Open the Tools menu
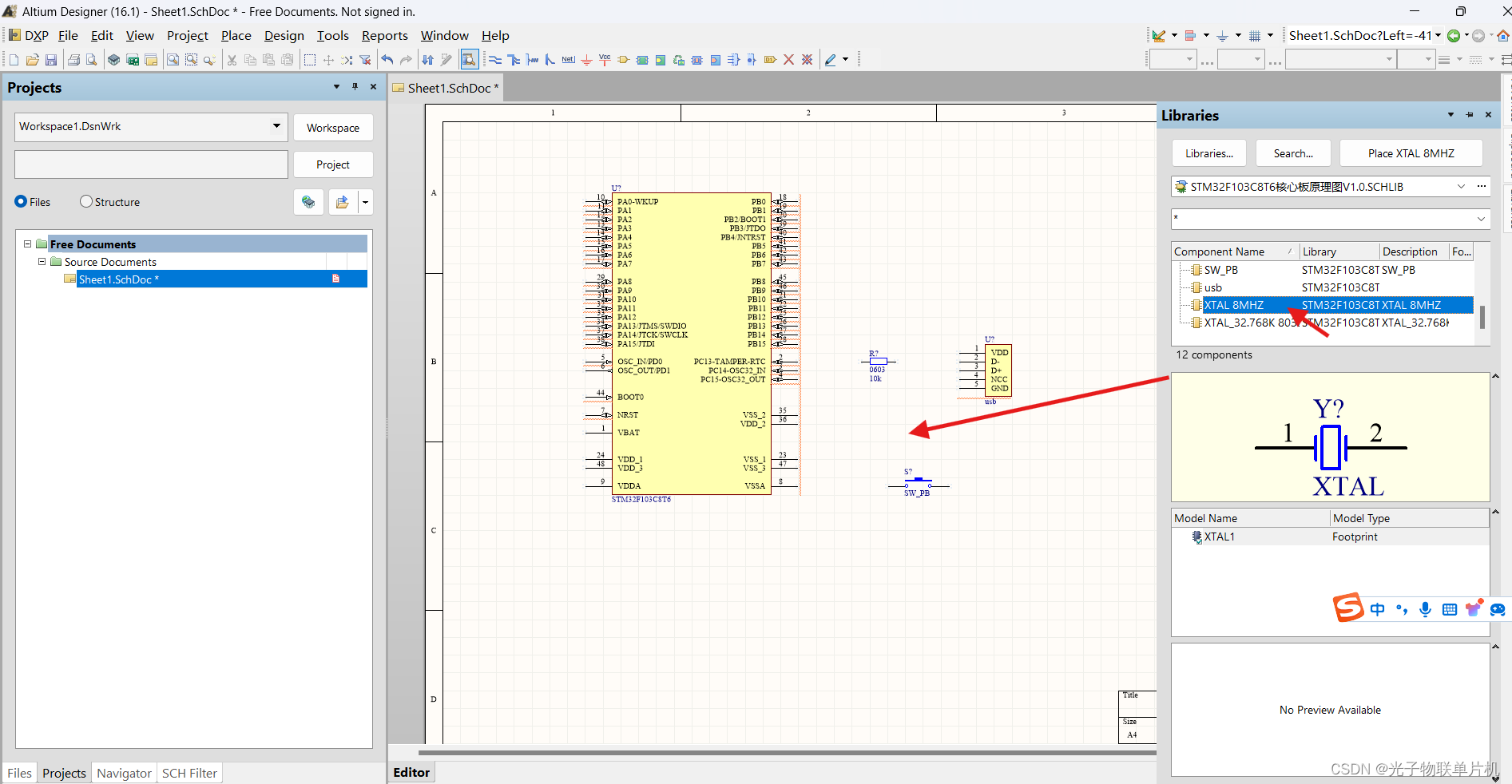The height and width of the screenshot is (784, 1512). point(333,36)
